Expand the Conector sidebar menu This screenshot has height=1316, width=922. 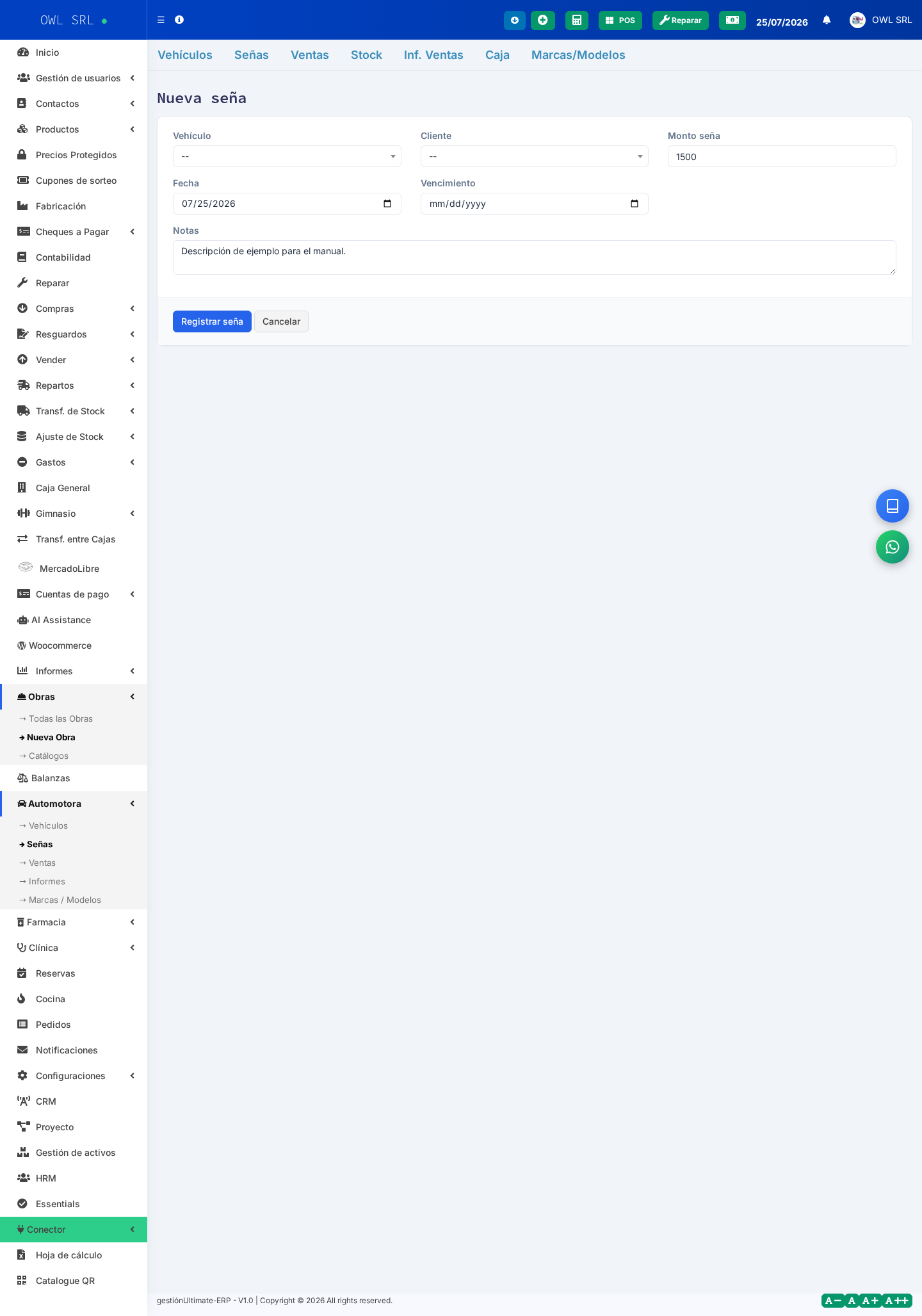pyautogui.click(x=74, y=1230)
